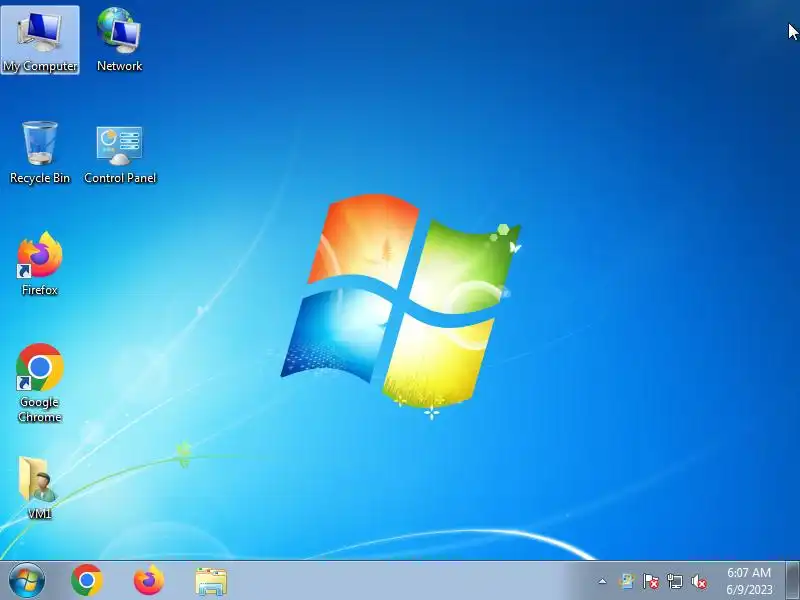Select the Recycle Bin icon
800x600 pixels.
[40, 152]
